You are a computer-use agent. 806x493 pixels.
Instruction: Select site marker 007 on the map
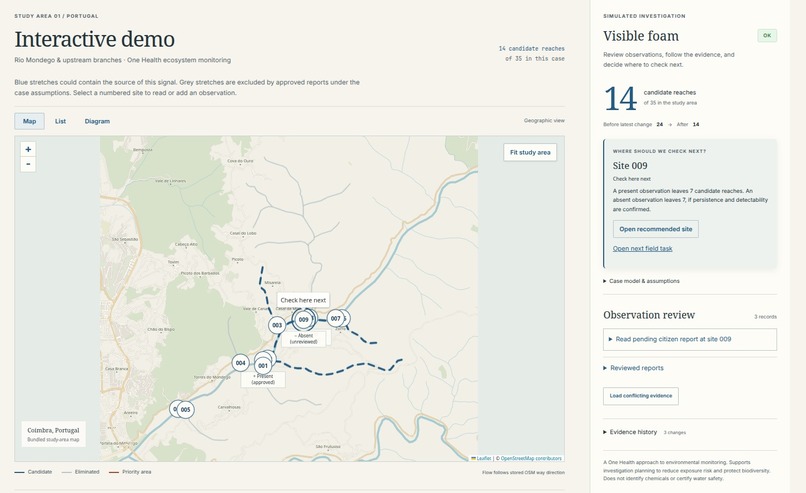click(335, 319)
